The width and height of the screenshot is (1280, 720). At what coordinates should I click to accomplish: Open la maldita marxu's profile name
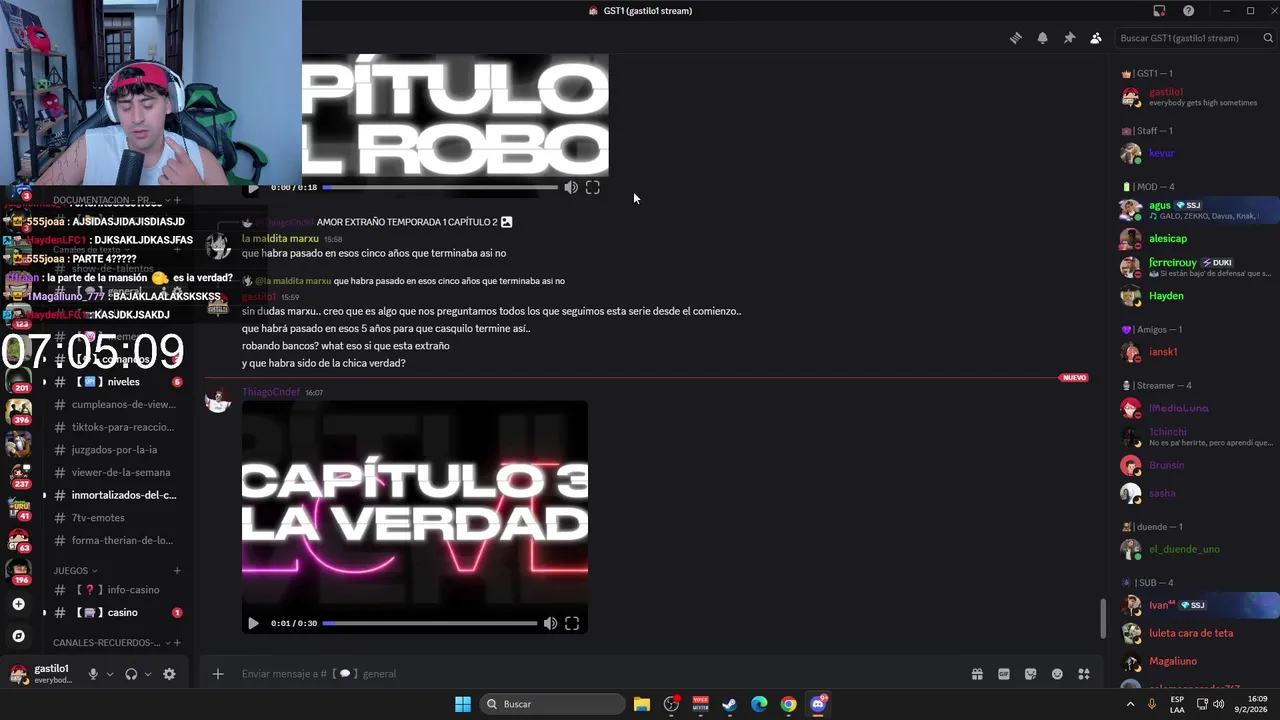point(280,239)
